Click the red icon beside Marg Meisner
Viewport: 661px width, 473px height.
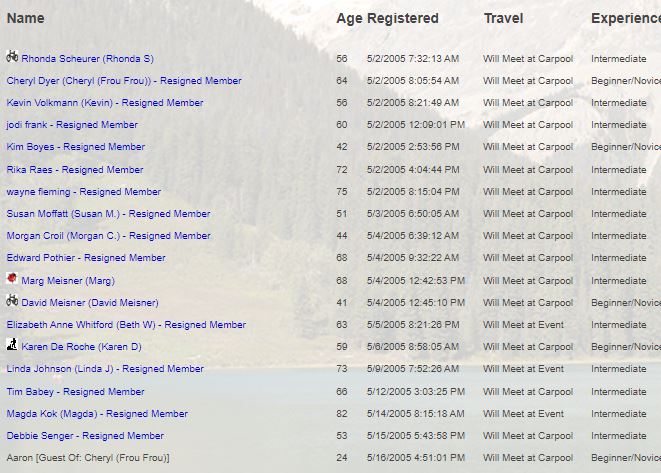(x=12, y=279)
